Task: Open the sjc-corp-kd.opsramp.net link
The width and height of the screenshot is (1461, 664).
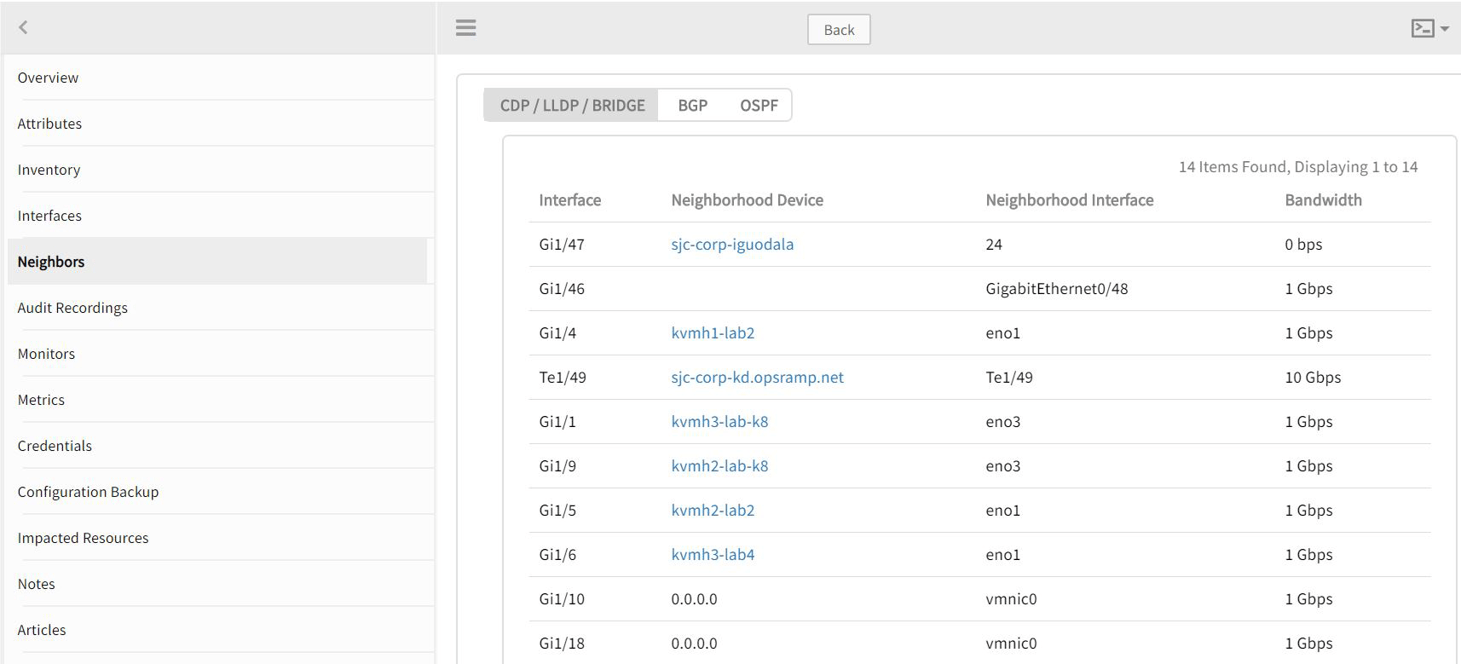Action: tap(757, 377)
